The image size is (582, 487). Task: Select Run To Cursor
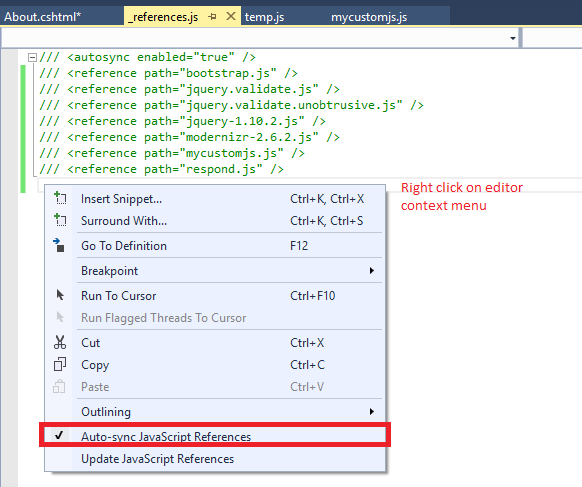click(x=215, y=295)
